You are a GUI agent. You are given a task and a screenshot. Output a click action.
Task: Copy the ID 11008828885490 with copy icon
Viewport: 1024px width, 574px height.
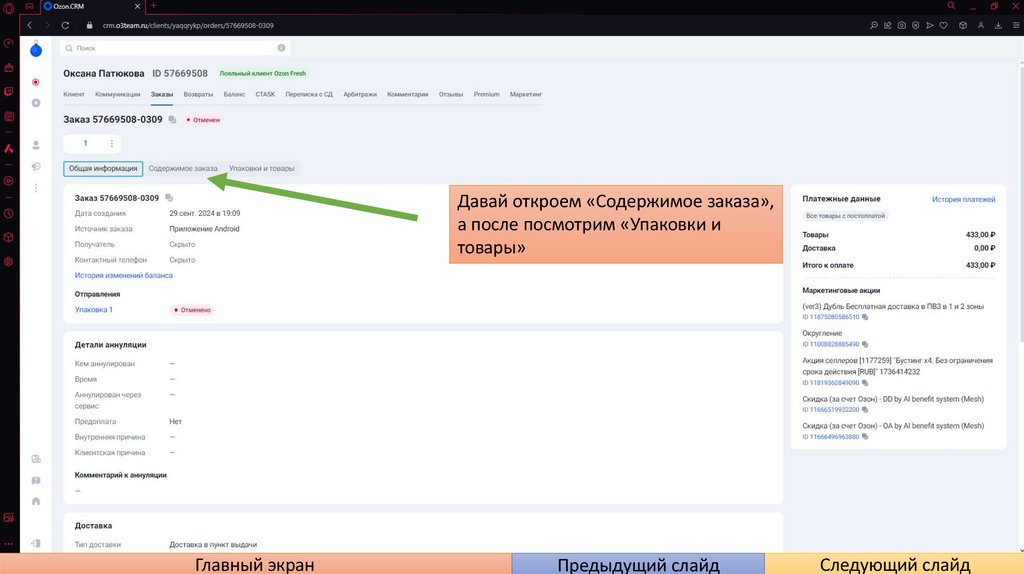coord(865,344)
